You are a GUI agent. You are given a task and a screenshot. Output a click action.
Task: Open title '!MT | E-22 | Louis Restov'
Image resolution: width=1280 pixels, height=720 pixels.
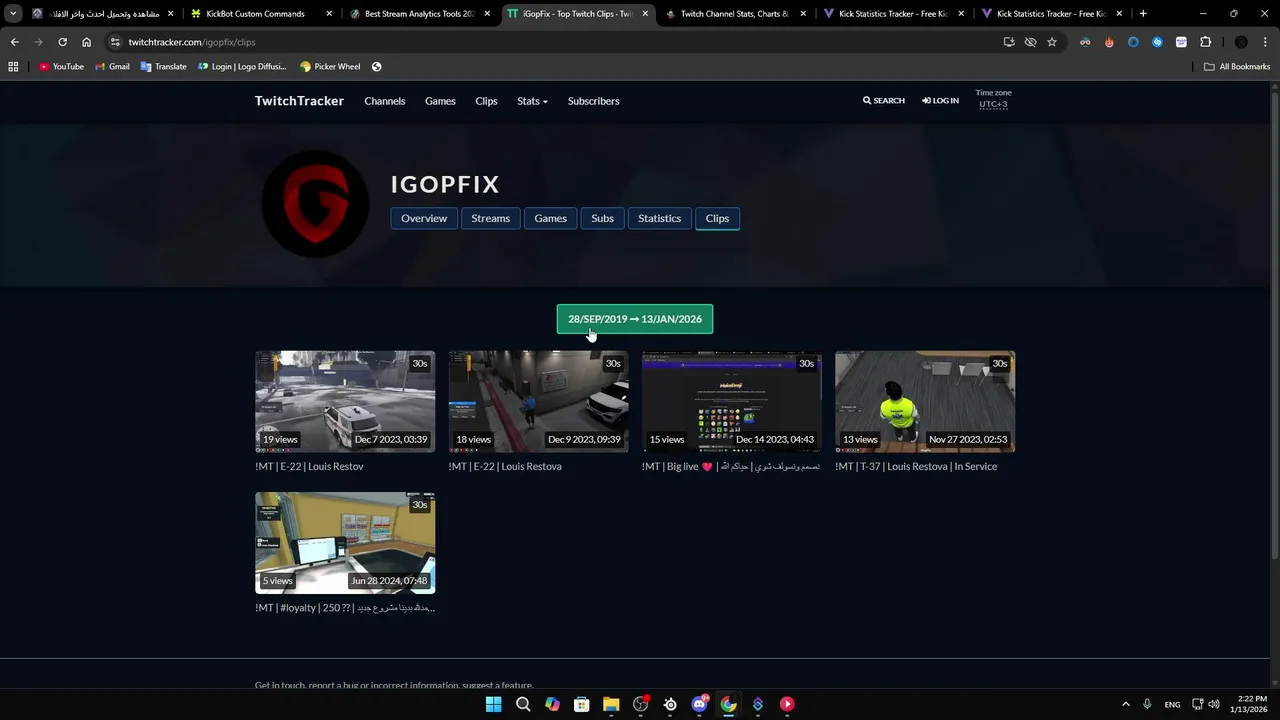click(309, 466)
